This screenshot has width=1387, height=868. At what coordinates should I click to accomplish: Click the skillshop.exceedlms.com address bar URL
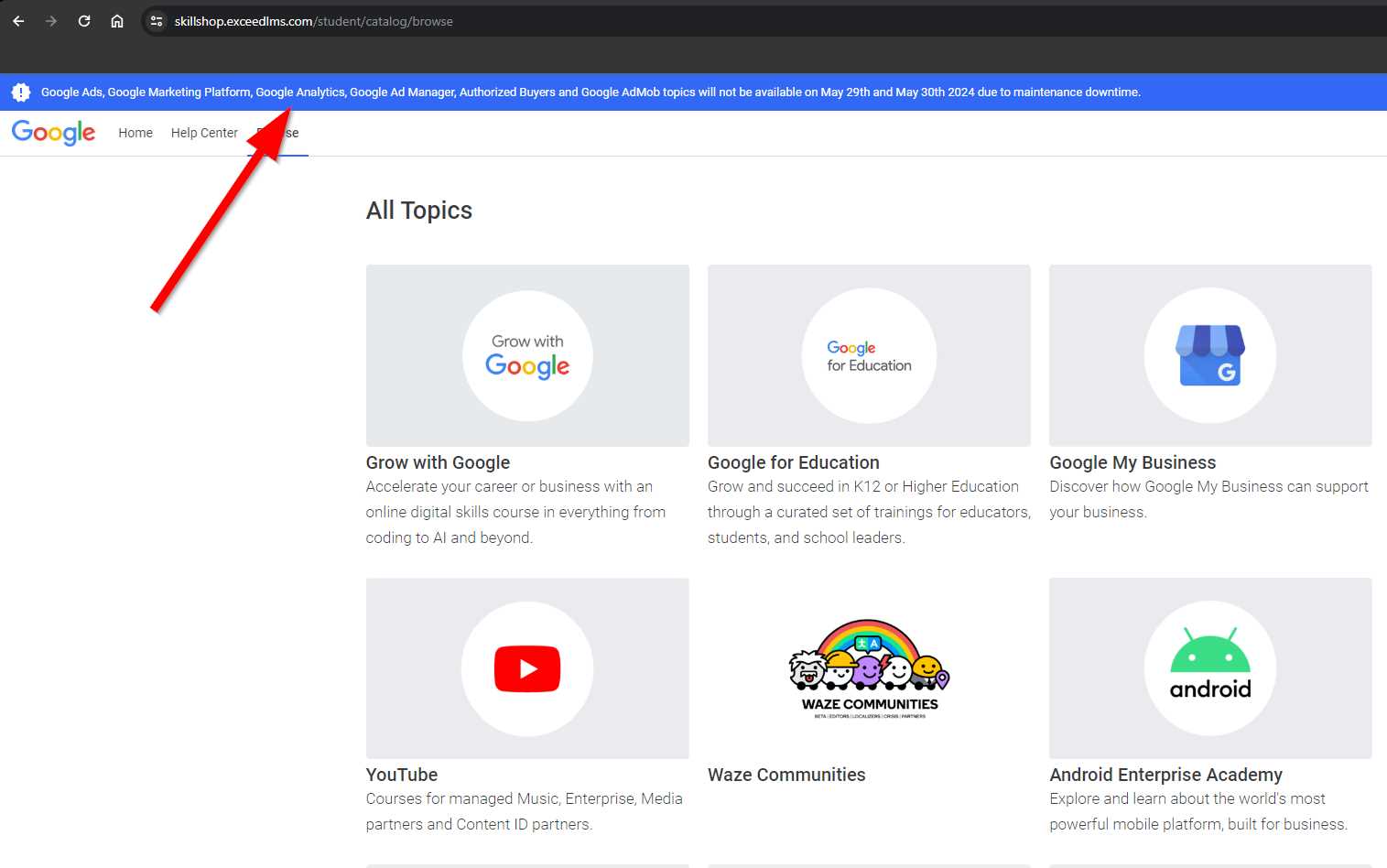coord(313,21)
